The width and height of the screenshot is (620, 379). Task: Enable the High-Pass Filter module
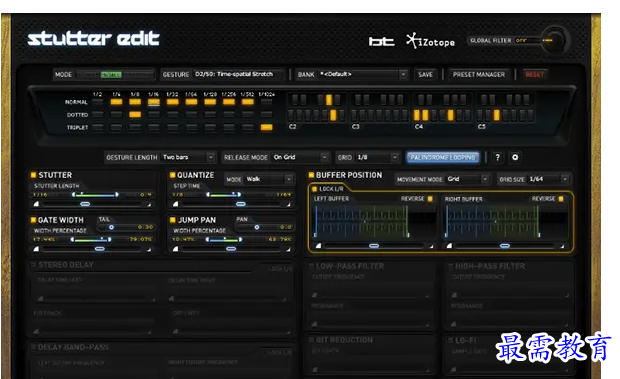click(451, 266)
